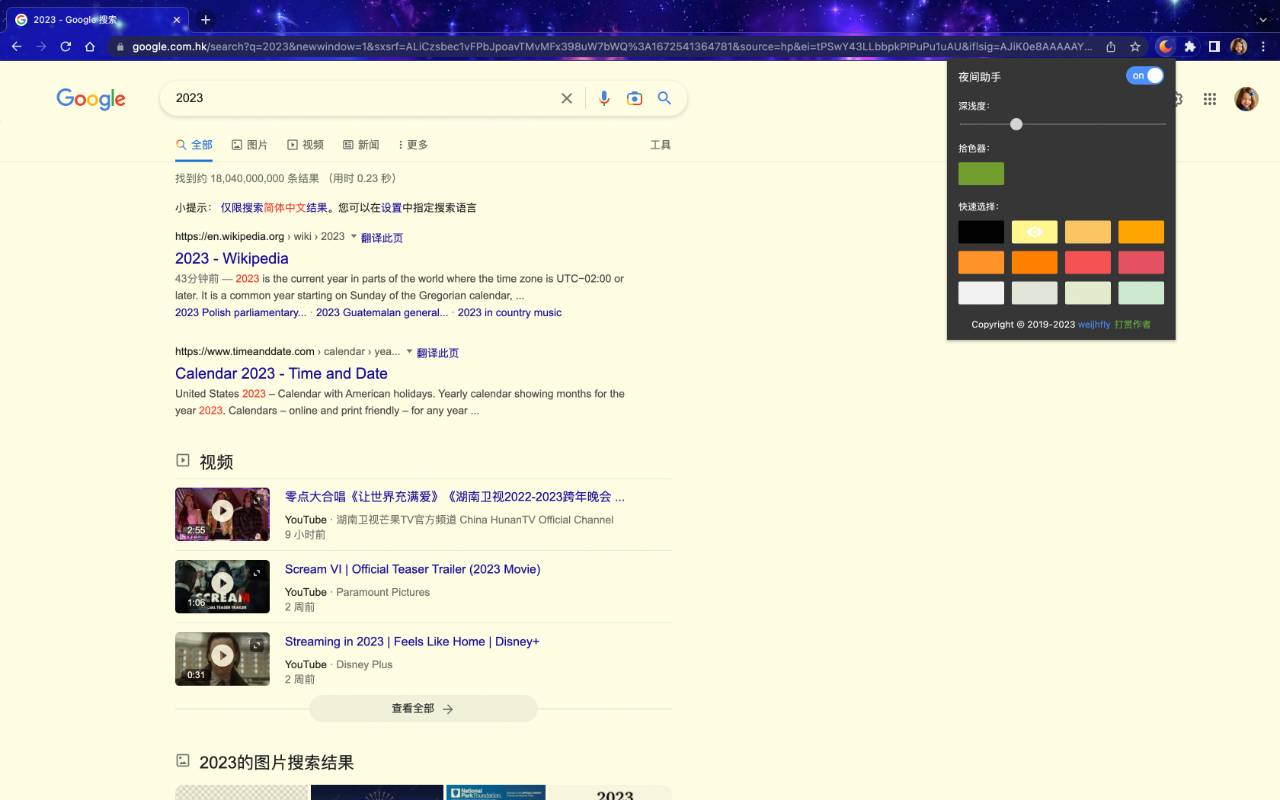The height and width of the screenshot is (800, 1280).
Task: Select the black quick color swatch
Action: point(981,232)
